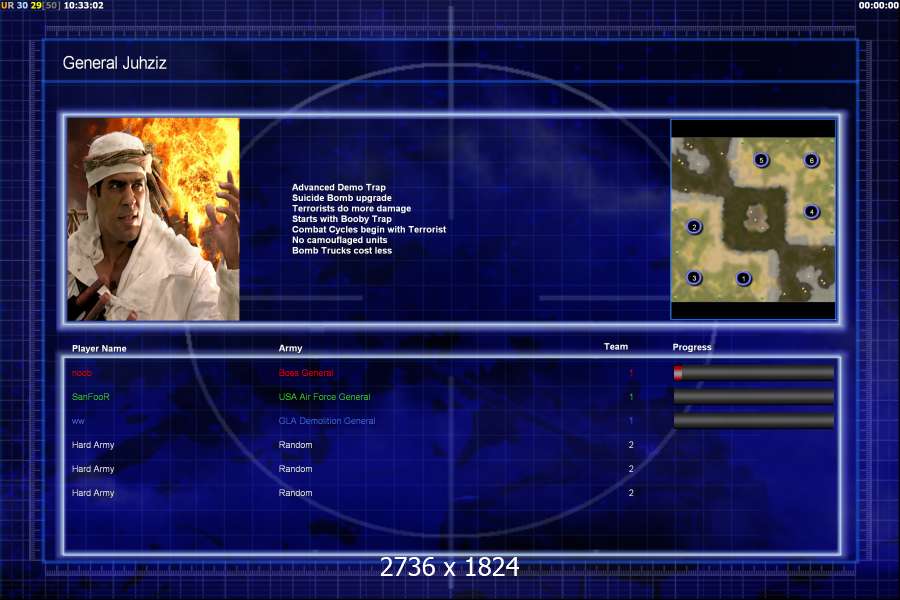The width and height of the screenshot is (900, 600).
Task: Select the player name "SanFooR"
Action: click(91, 397)
